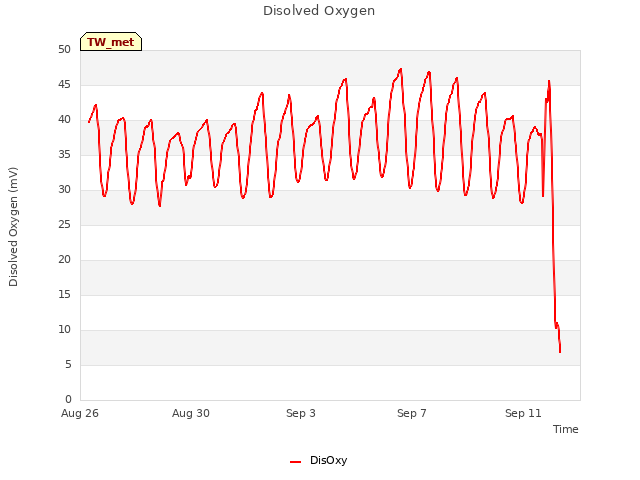
Task: Click the 45 y-axis tick value
Action: (64, 85)
